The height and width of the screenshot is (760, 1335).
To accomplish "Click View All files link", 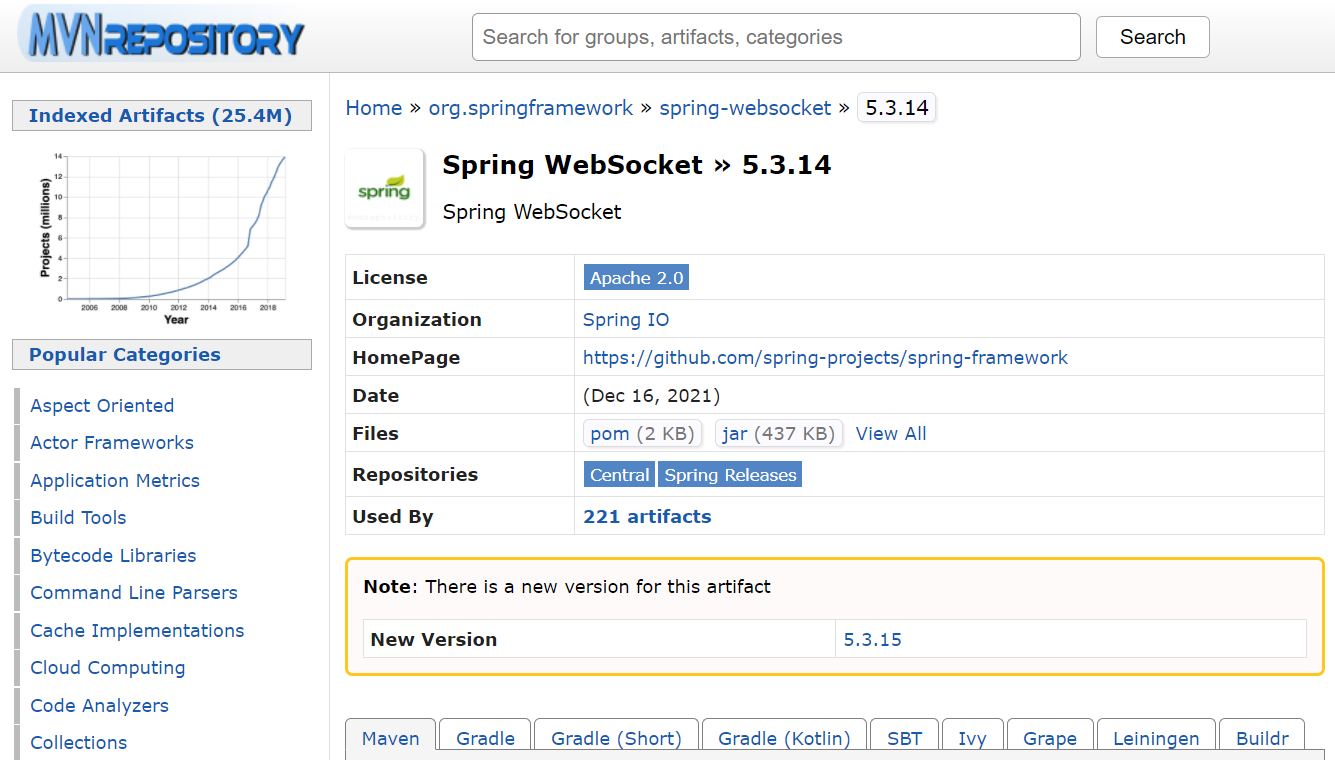I will pyautogui.click(x=891, y=434).
